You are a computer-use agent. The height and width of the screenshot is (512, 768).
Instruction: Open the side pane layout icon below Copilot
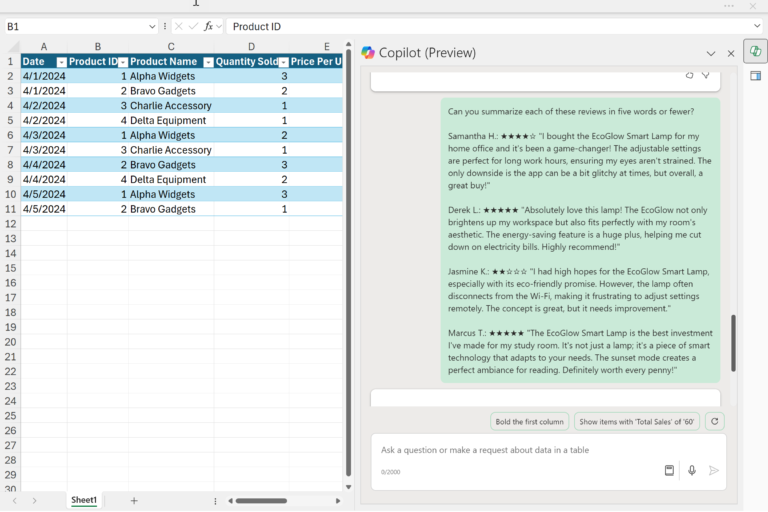(755, 75)
